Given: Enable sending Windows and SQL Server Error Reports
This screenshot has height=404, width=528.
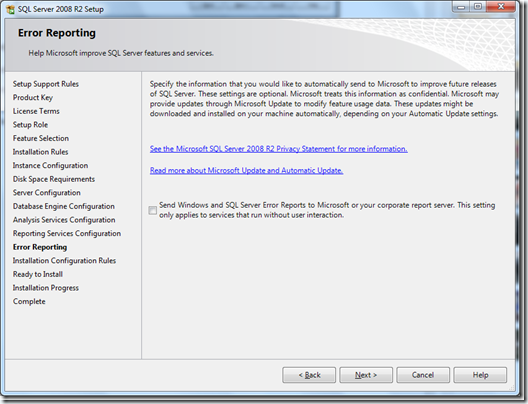Looking at the screenshot, I should click(153, 210).
